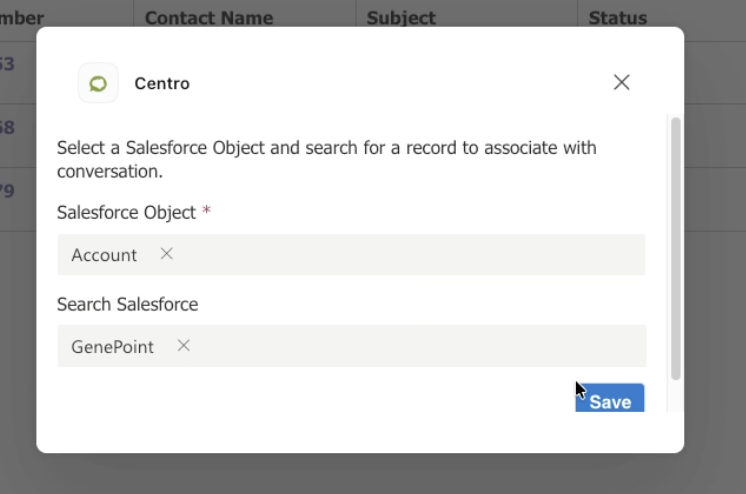Click the Search Salesforce field label
The height and width of the screenshot is (494, 746).
coord(128,304)
